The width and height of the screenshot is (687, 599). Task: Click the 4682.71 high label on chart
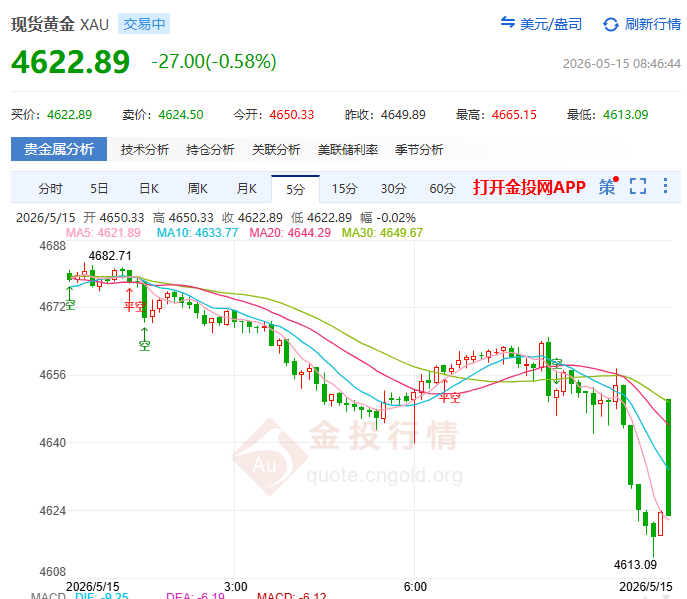coord(110,255)
